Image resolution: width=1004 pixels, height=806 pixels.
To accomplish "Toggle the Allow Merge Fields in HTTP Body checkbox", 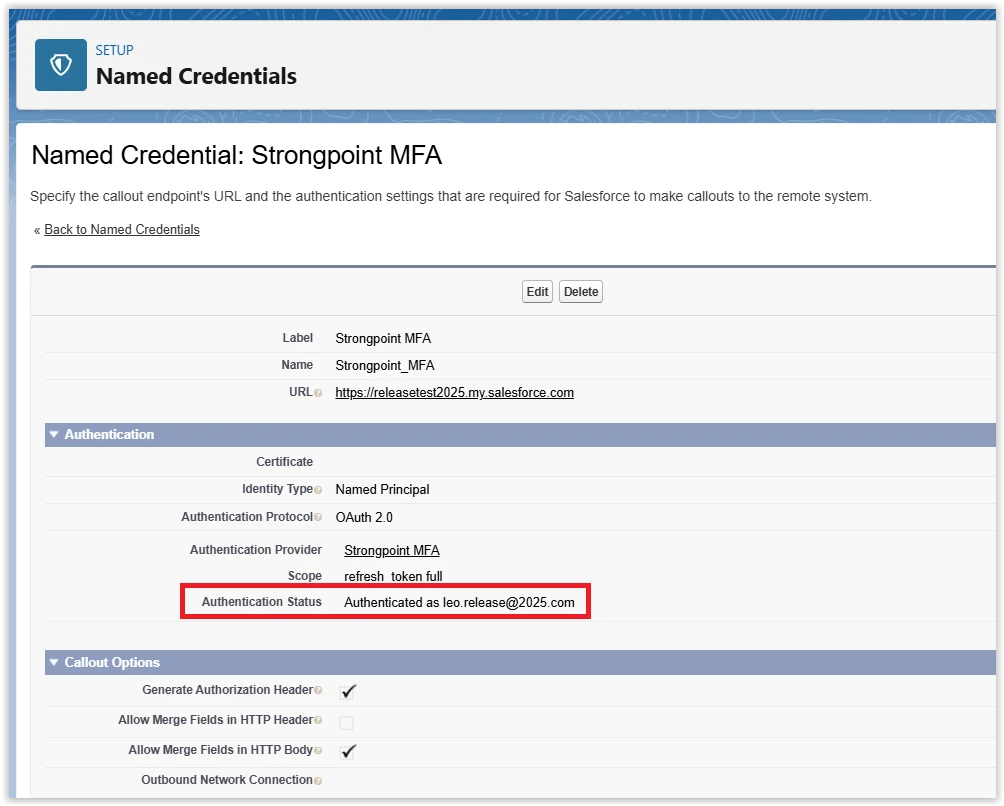I will (x=347, y=750).
